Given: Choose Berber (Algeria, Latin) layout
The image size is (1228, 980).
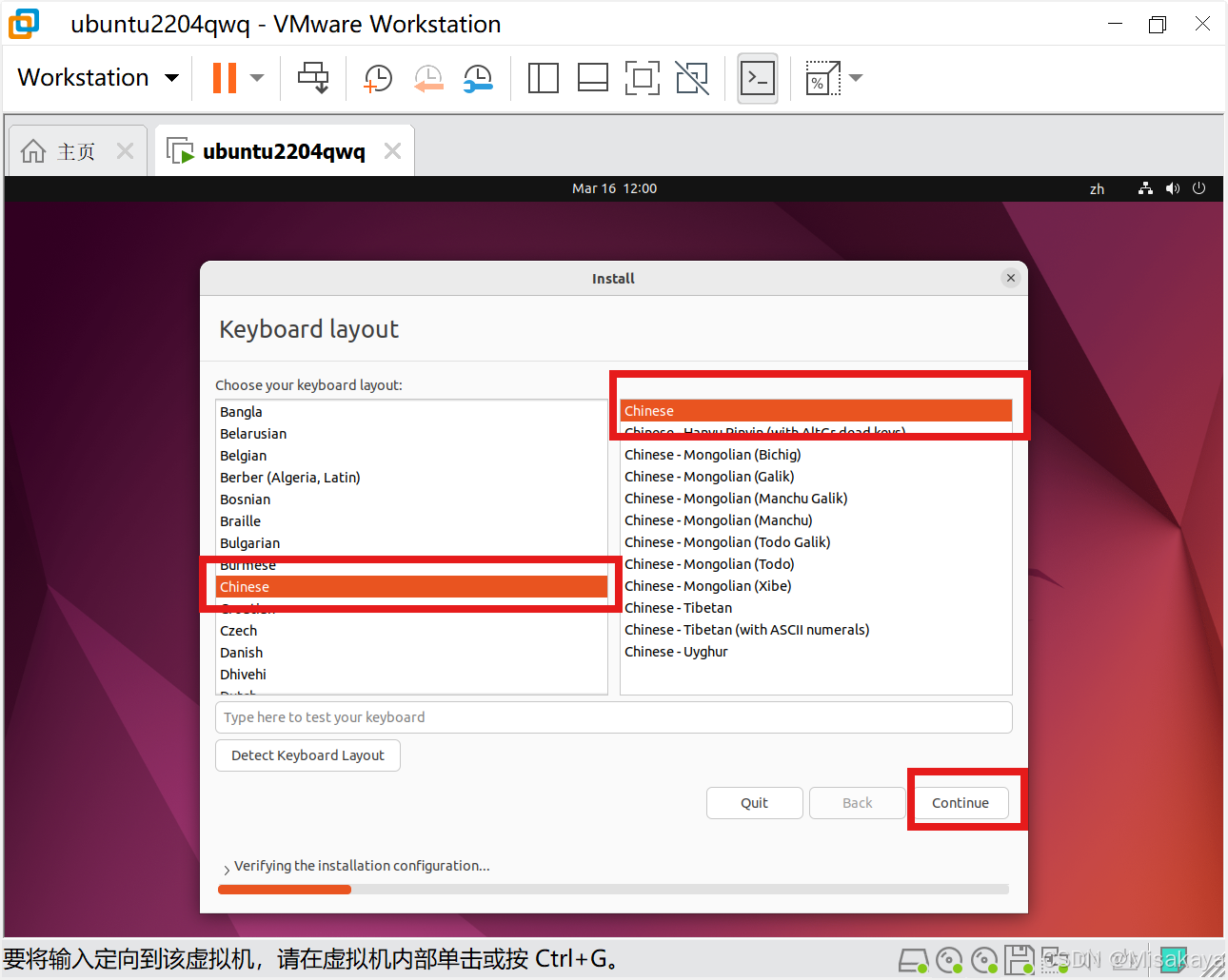Looking at the screenshot, I should click(411, 478).
